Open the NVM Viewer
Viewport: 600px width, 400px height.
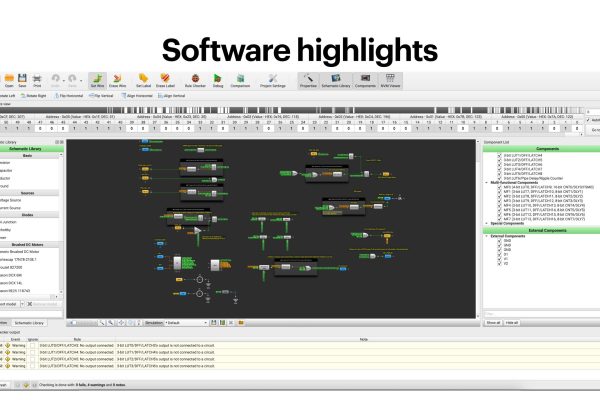coord(390,80)
